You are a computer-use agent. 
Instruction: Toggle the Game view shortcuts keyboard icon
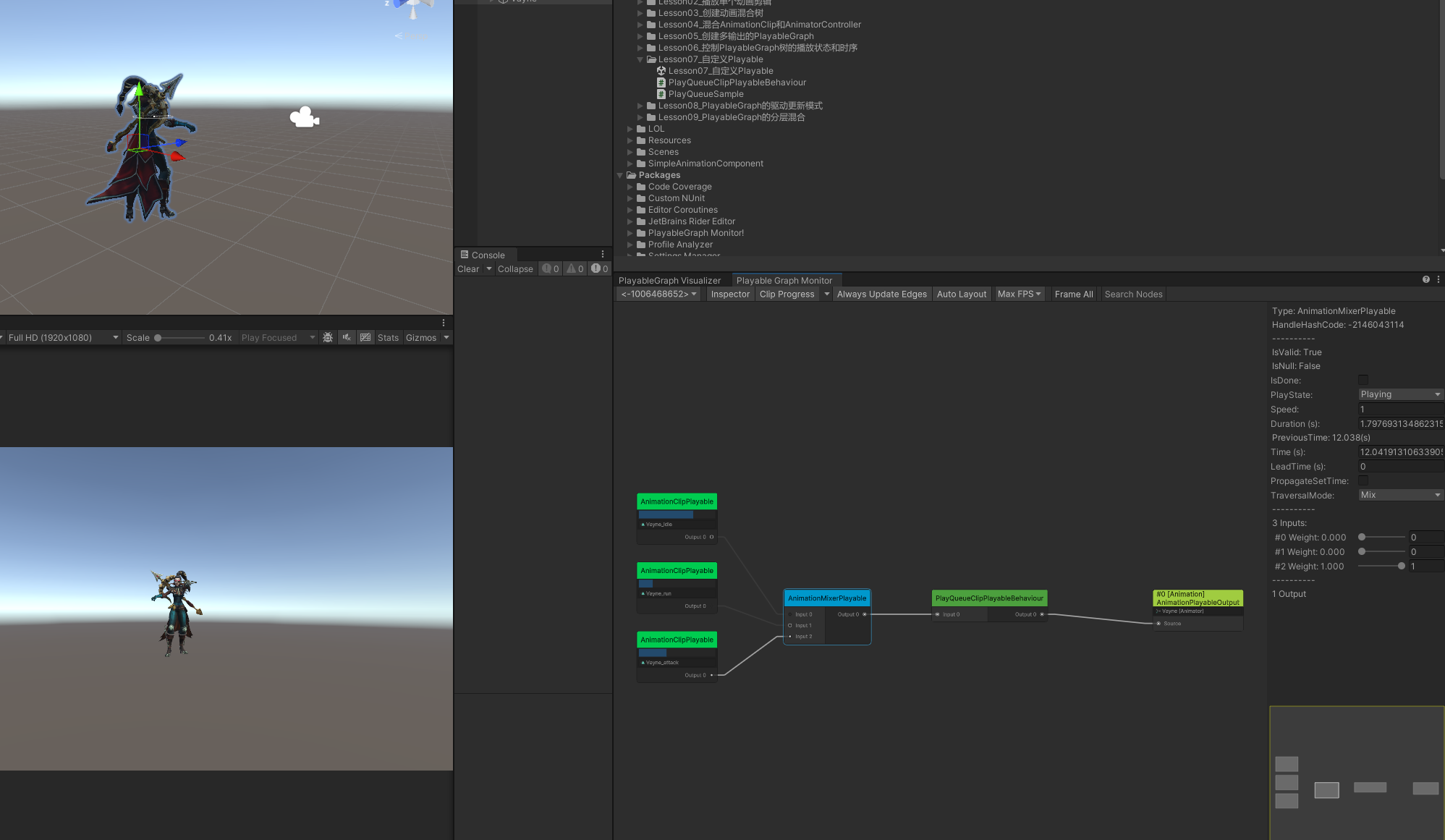(365, 338)
